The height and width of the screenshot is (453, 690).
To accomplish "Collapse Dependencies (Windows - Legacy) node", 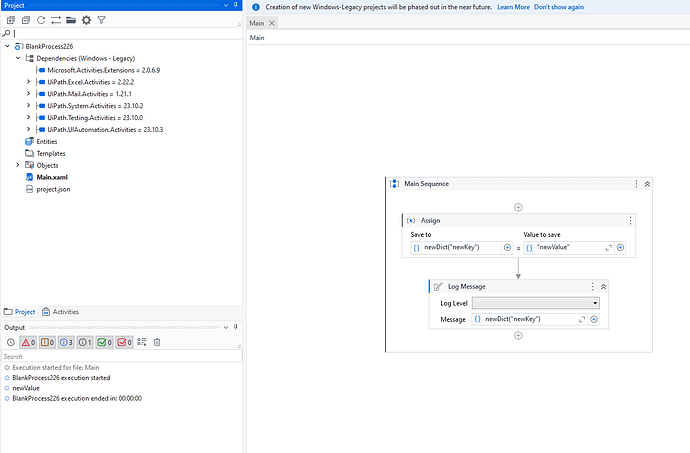I will [18, 58].
